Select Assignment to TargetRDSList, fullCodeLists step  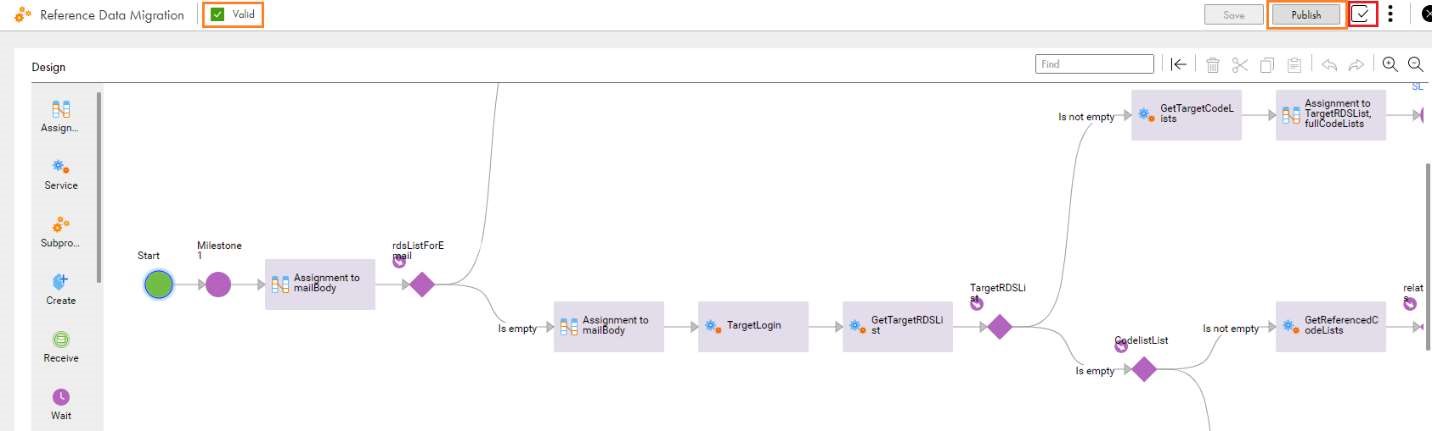coord(1330,114)
